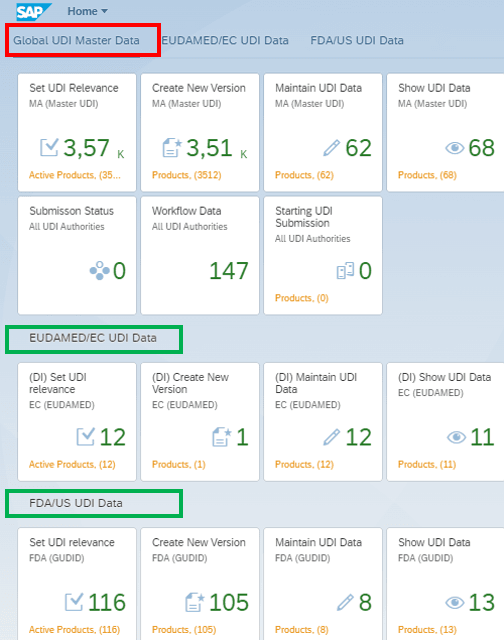
Task: Open Show UDI Data FDA (GUDID) tile title
Action: [x=434, y=542]
